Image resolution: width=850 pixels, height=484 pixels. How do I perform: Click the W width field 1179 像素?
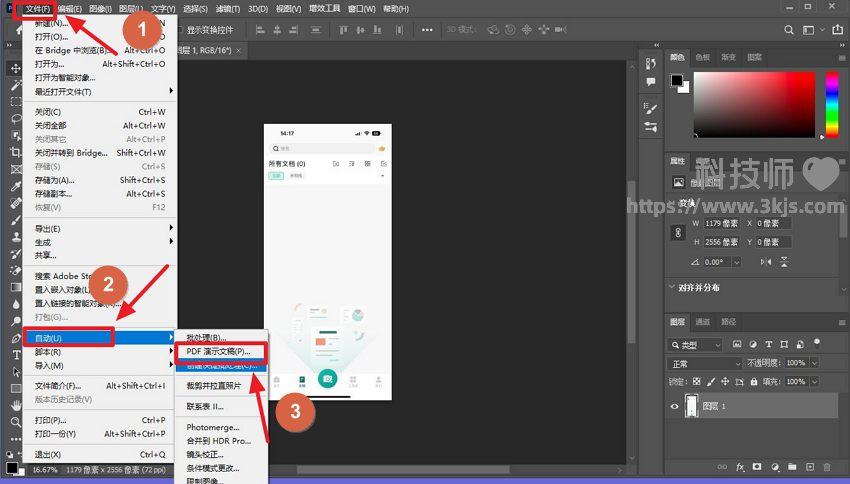[722, 223]
